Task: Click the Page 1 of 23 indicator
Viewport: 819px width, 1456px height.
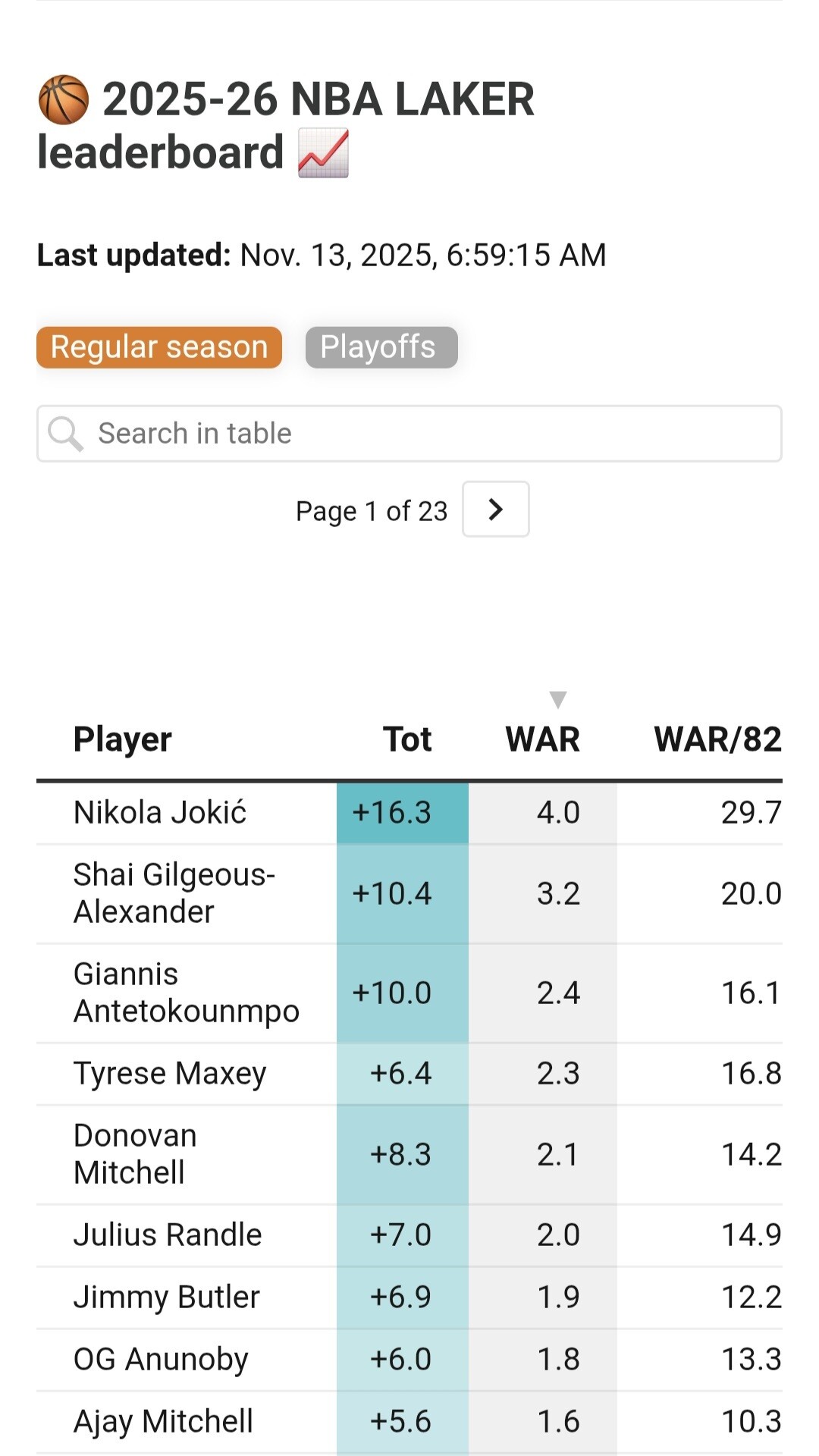Action: click(372, 511)
